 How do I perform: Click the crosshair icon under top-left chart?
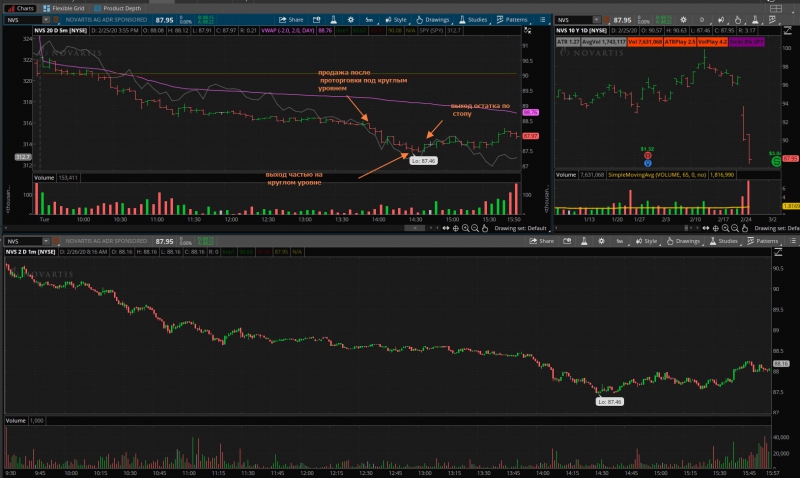click(456, 228)
